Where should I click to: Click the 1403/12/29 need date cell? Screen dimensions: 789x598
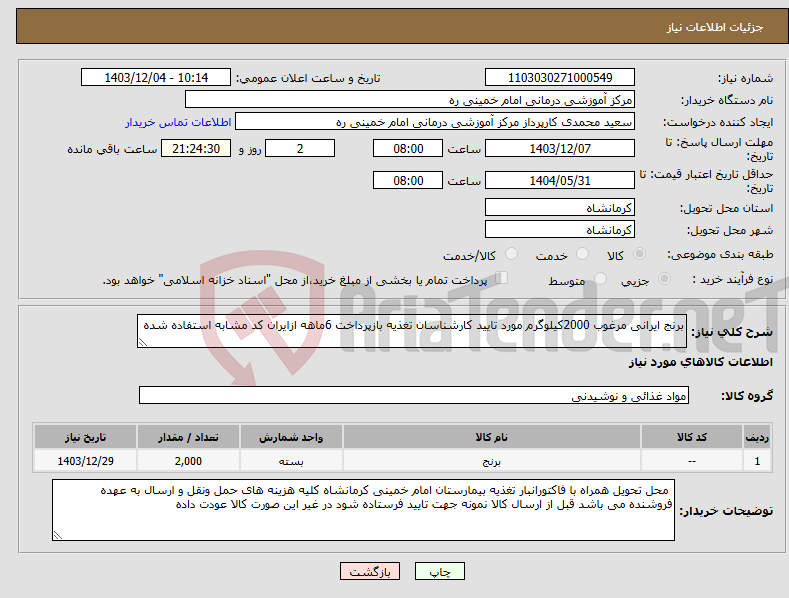(x=86, y=461)
